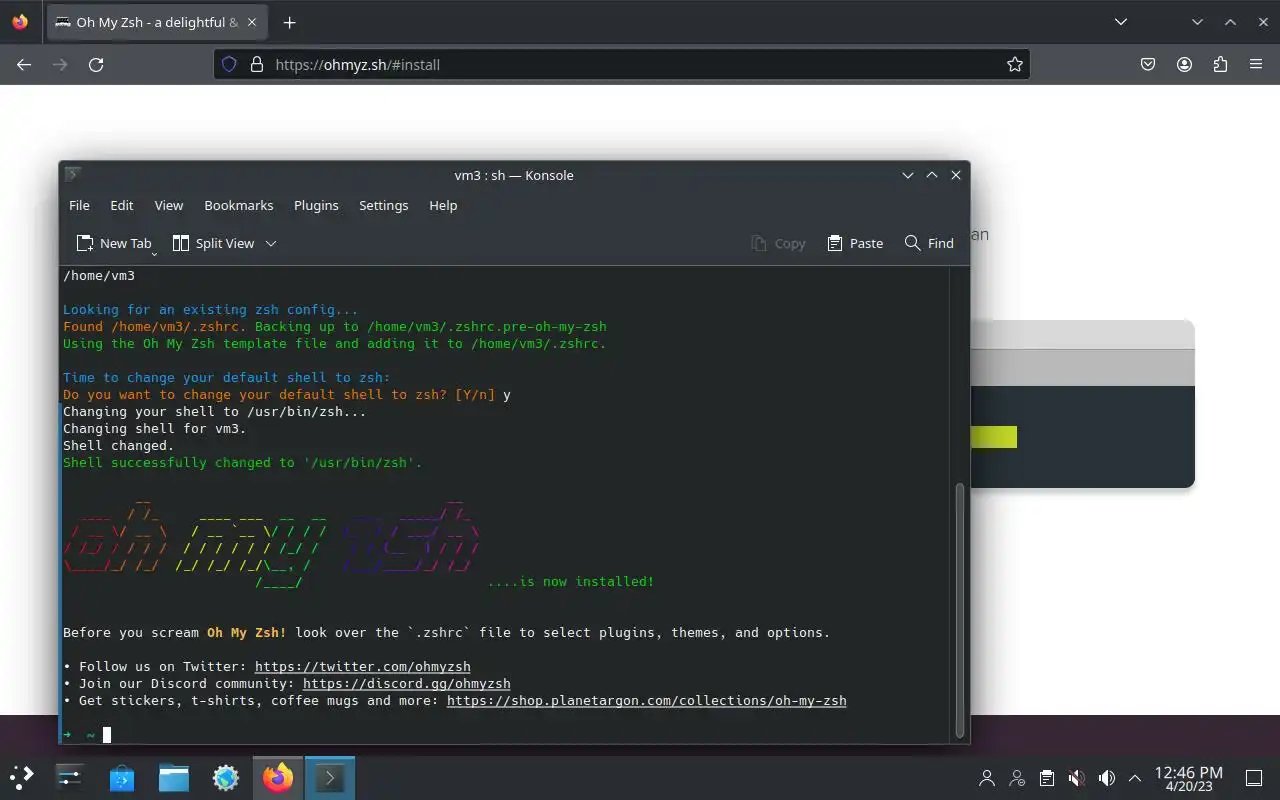Image resolution: width=1280 pixels, height=800 pixels.
Task: Open the planetargon shop link
Action: [646, 700]
